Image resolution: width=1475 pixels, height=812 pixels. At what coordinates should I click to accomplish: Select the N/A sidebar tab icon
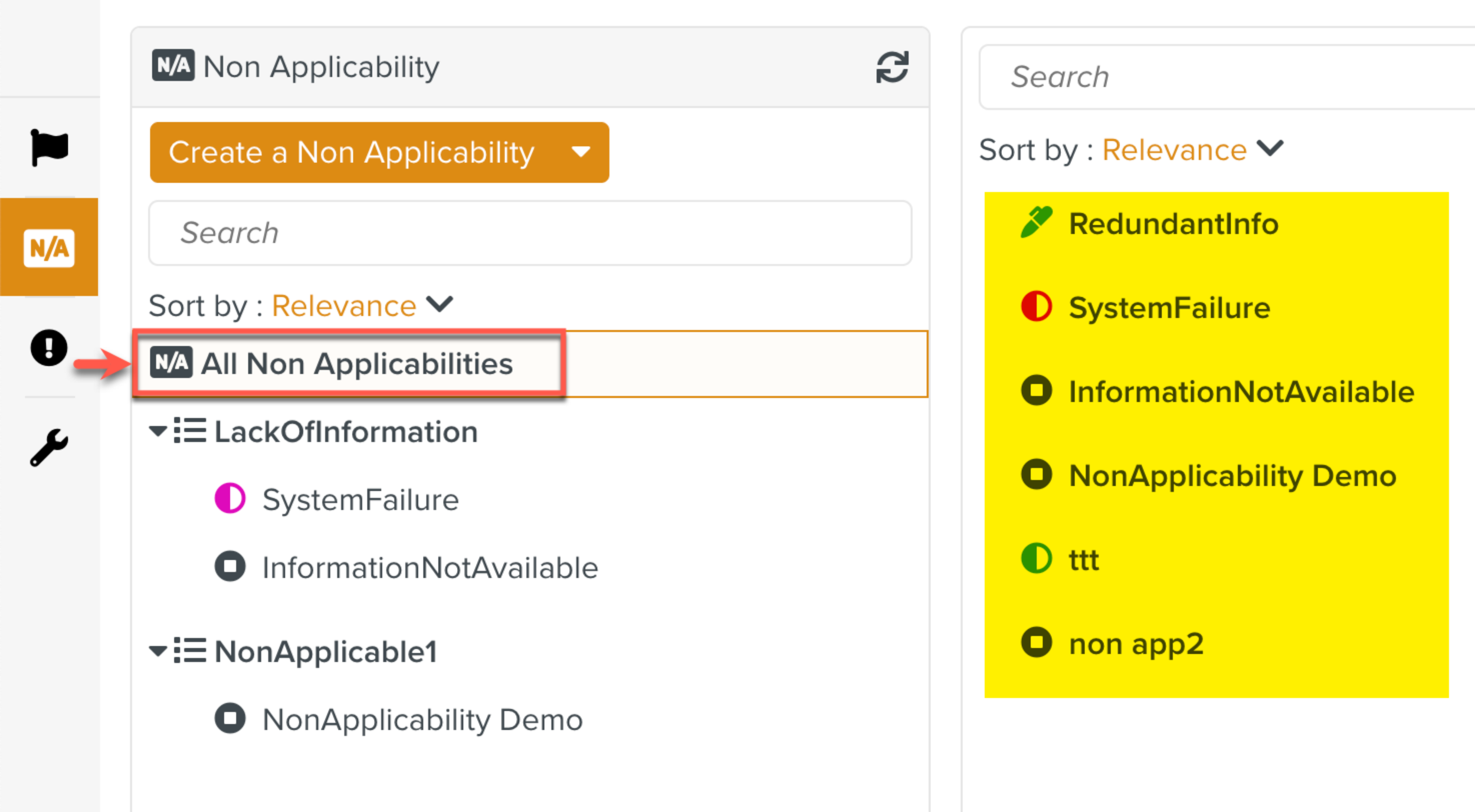49,248
